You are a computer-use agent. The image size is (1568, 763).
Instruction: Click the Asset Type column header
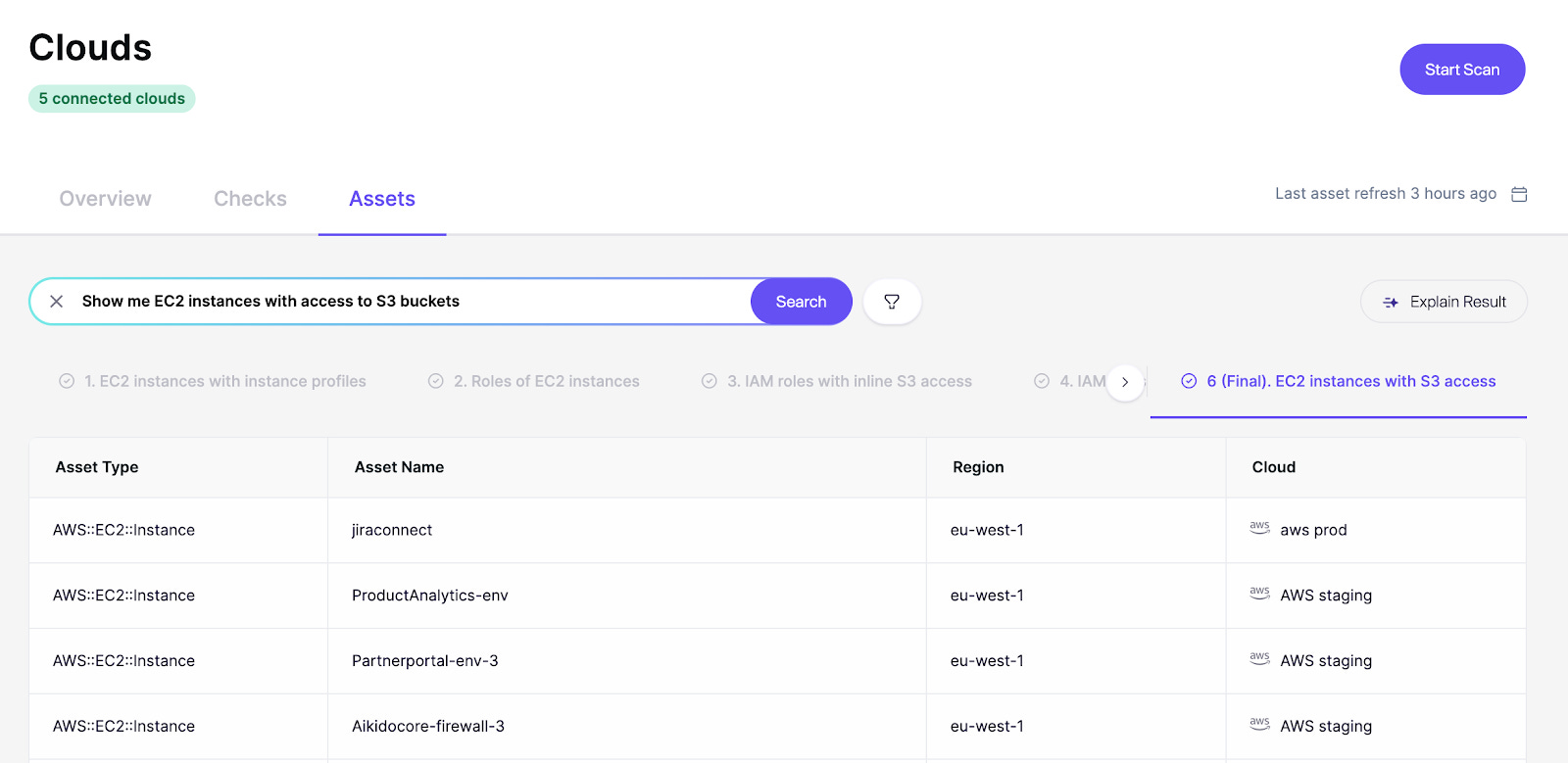pyautogui.click(x=97, y=467)
